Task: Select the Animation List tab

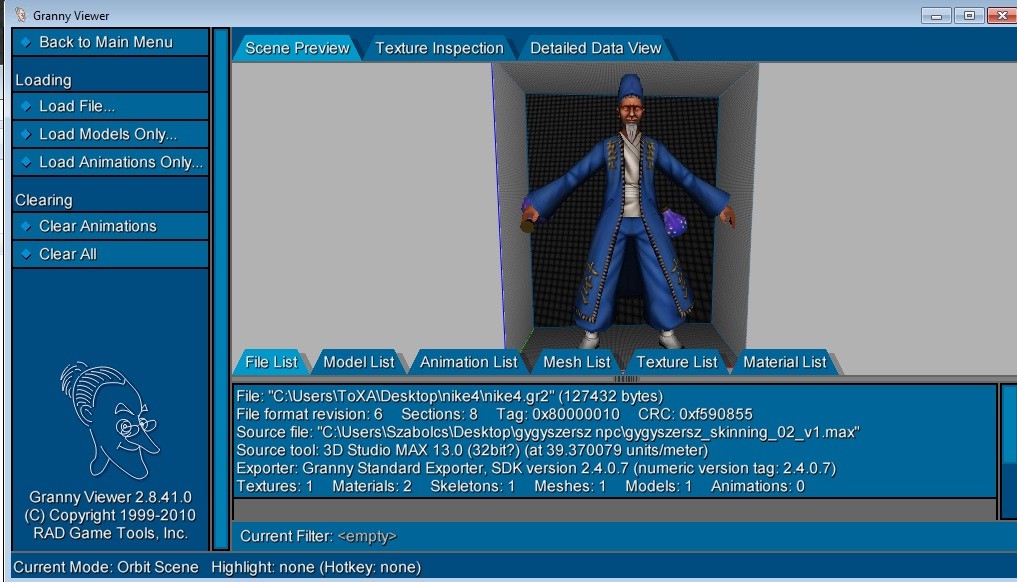Action: [468, 362]
